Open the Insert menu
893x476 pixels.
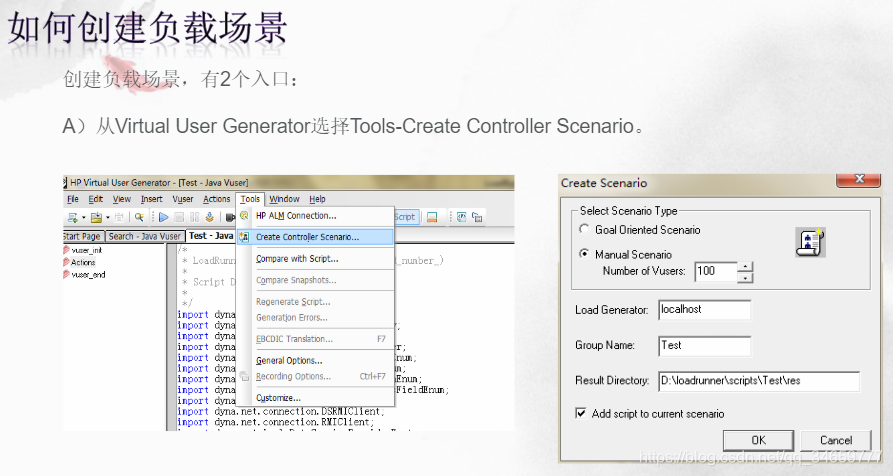click(151, 199)
